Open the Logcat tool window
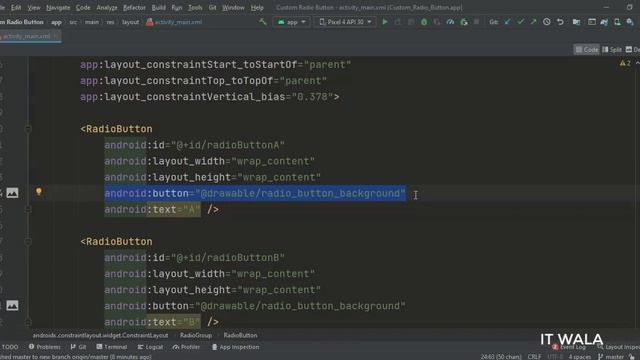 point(150,347)
